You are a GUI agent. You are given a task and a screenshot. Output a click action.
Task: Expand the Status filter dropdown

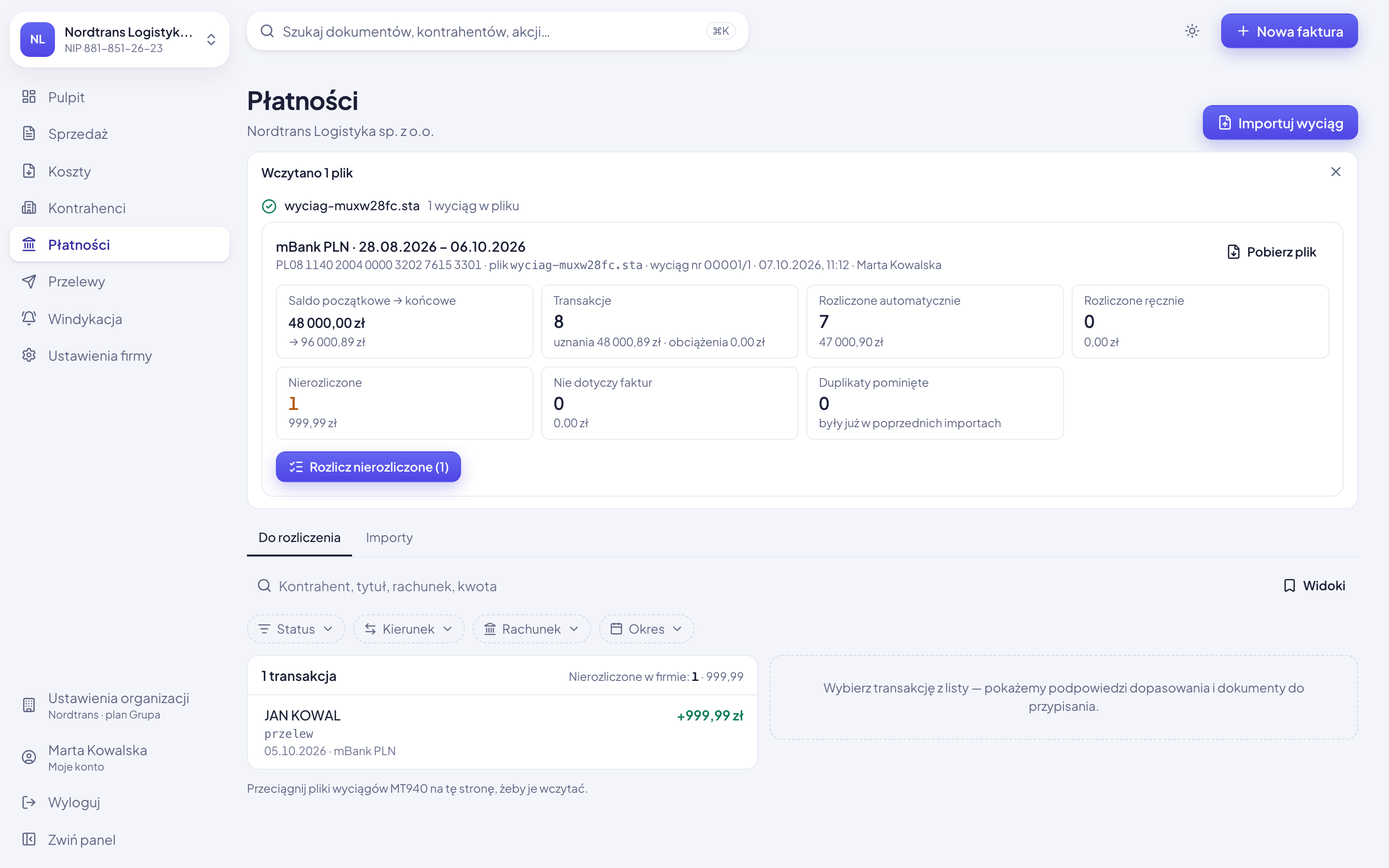[296, 629]
